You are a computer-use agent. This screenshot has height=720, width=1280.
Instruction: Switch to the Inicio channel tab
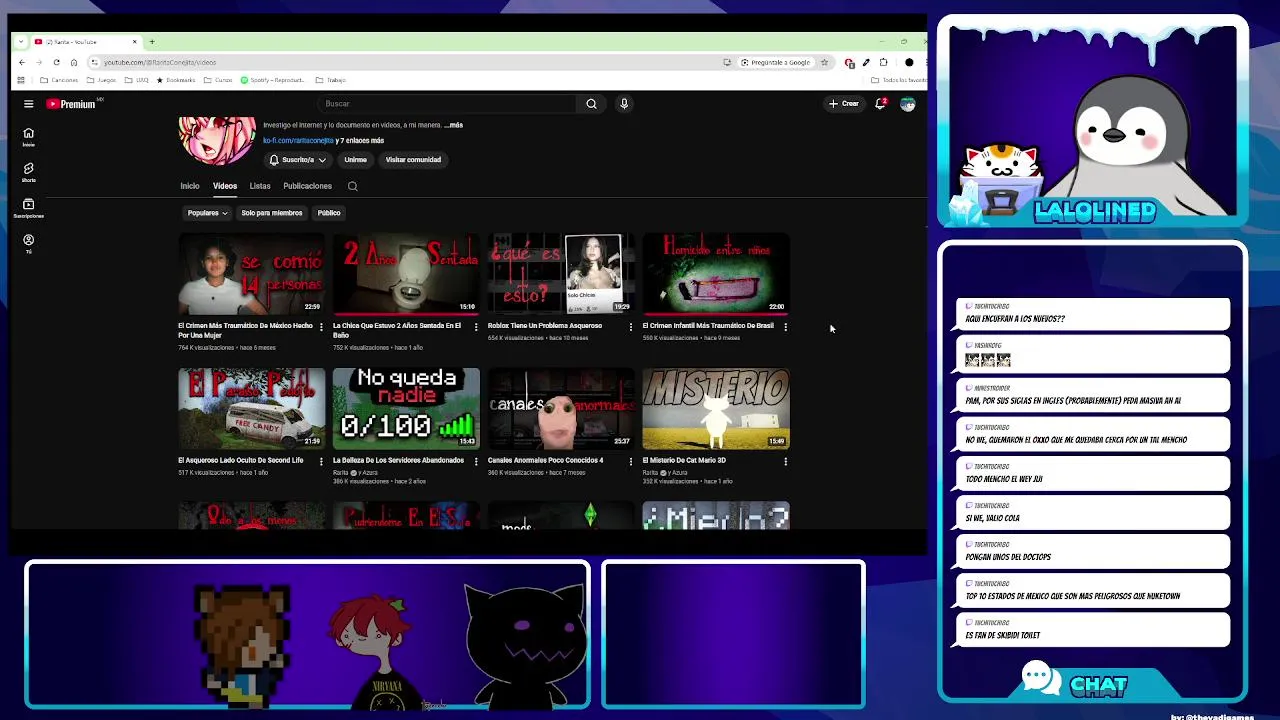(x=190, y=186)
